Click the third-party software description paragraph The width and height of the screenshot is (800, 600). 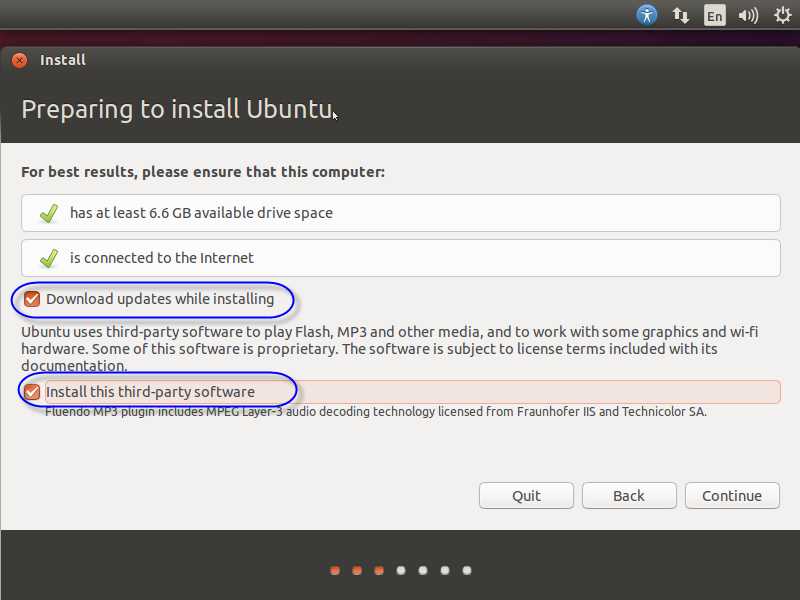(389, 348)
